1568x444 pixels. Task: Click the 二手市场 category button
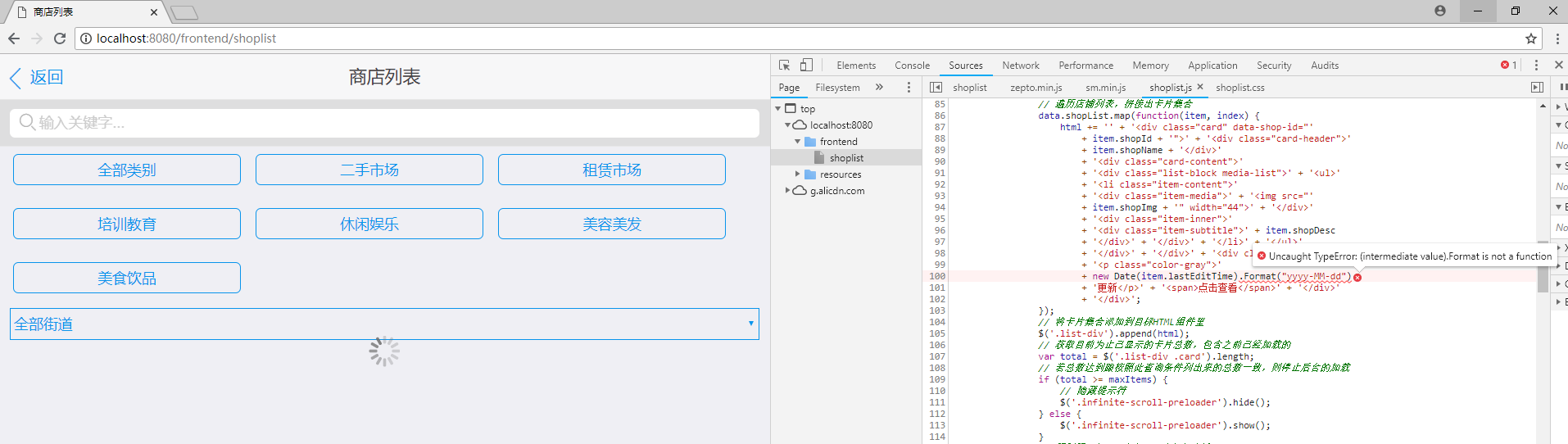click(369, 170)
